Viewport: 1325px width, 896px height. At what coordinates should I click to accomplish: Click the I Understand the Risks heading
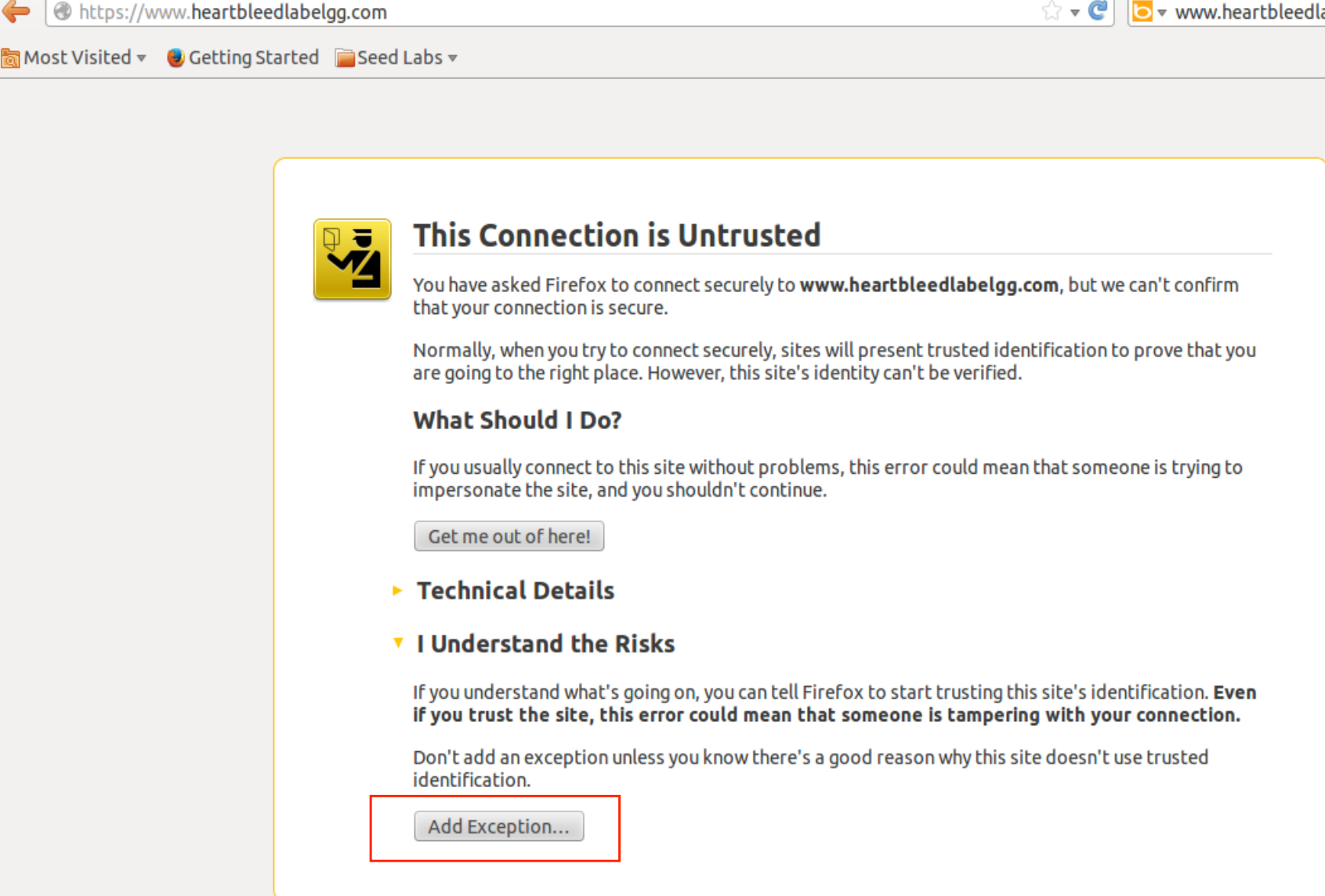coord(546,644)
